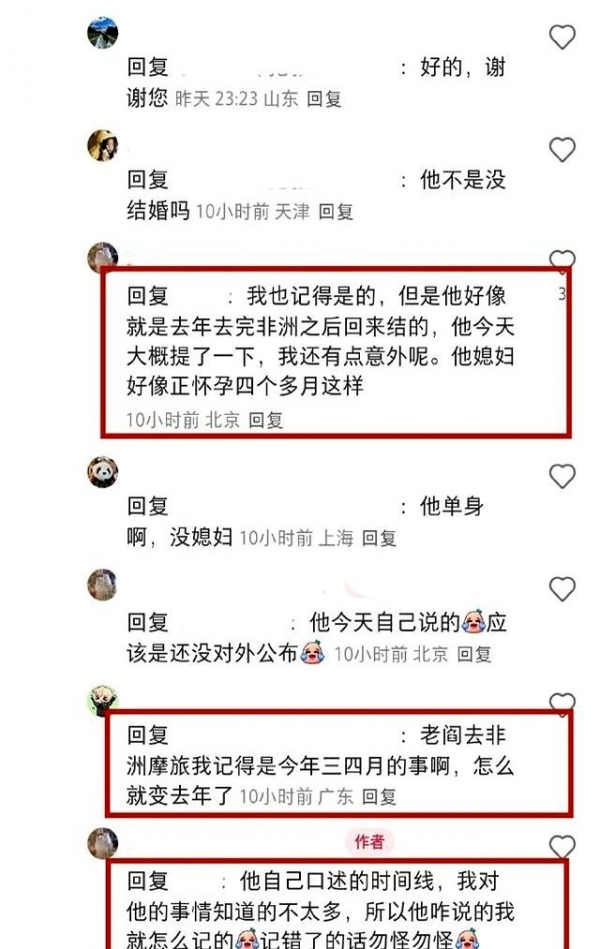Viewport: 600px width, 949px height.
Task: Reply to Tianjin comment '他不是没结婚吗'
Action: (336, 211)
